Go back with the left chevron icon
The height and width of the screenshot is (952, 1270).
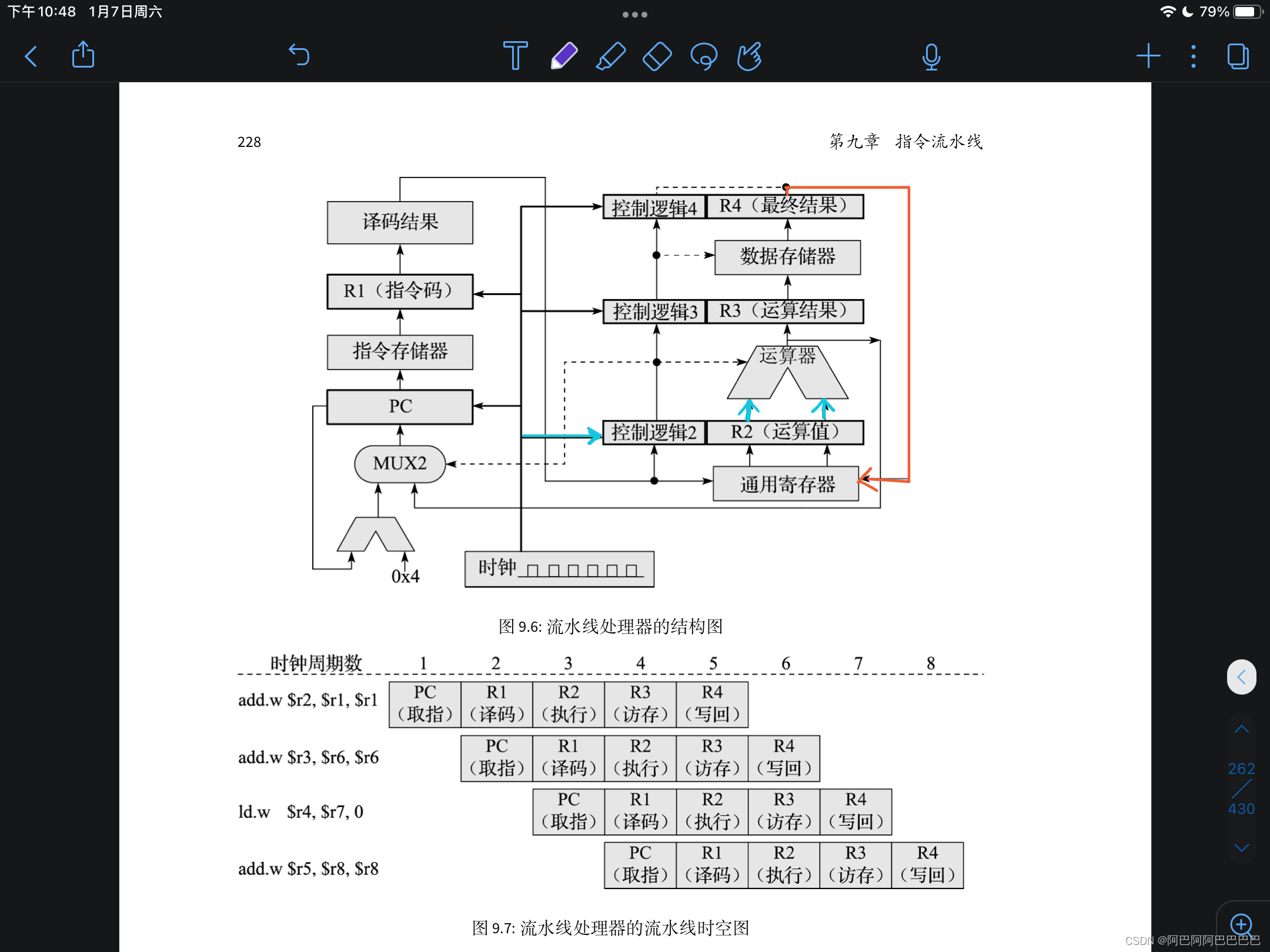tap(31, 56)
